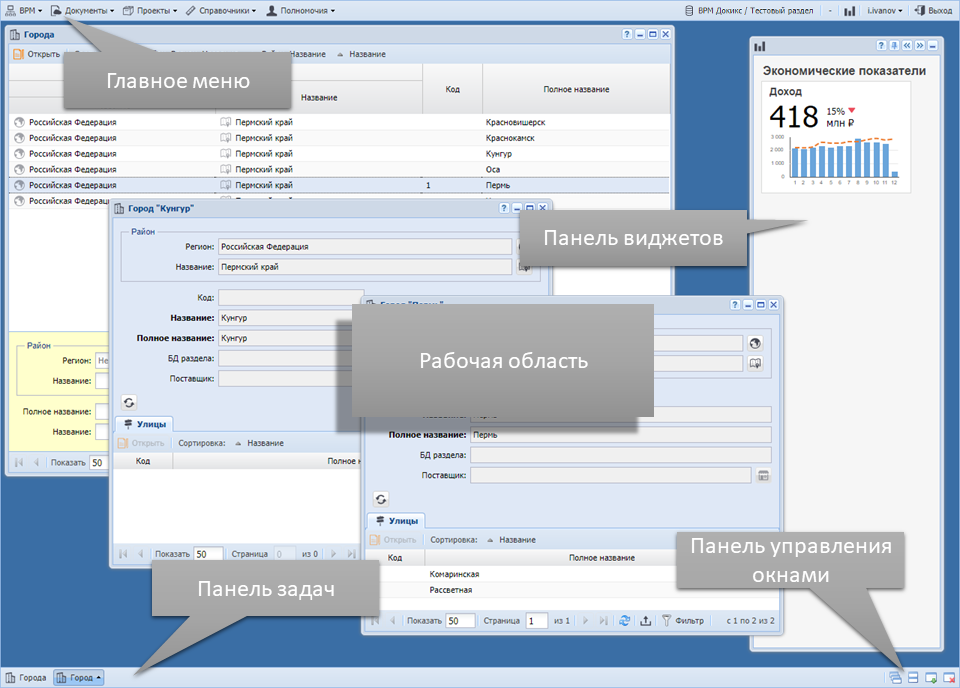Open the Полномочия menu
Screen dimensions: 960x688
click(x=301, y=10)
